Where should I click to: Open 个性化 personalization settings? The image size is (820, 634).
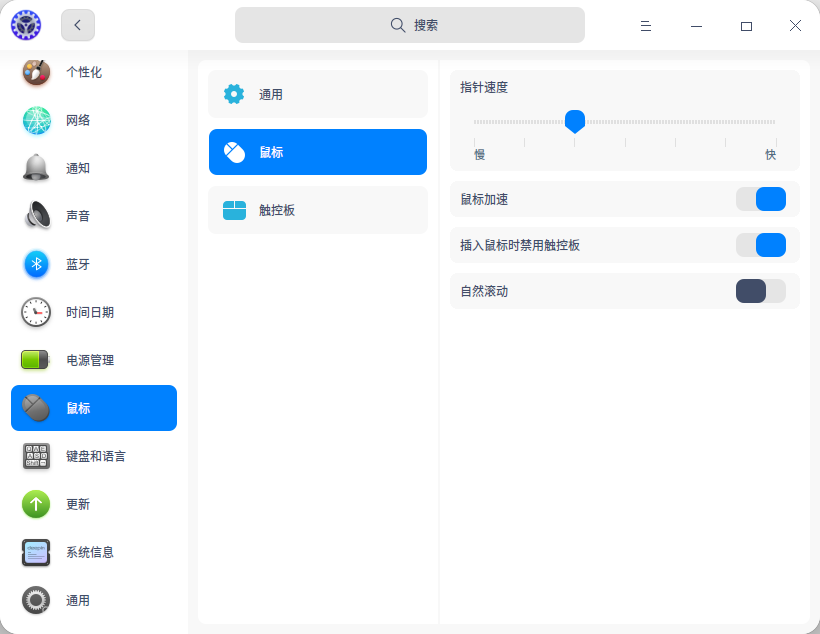[x=94, y=72]
